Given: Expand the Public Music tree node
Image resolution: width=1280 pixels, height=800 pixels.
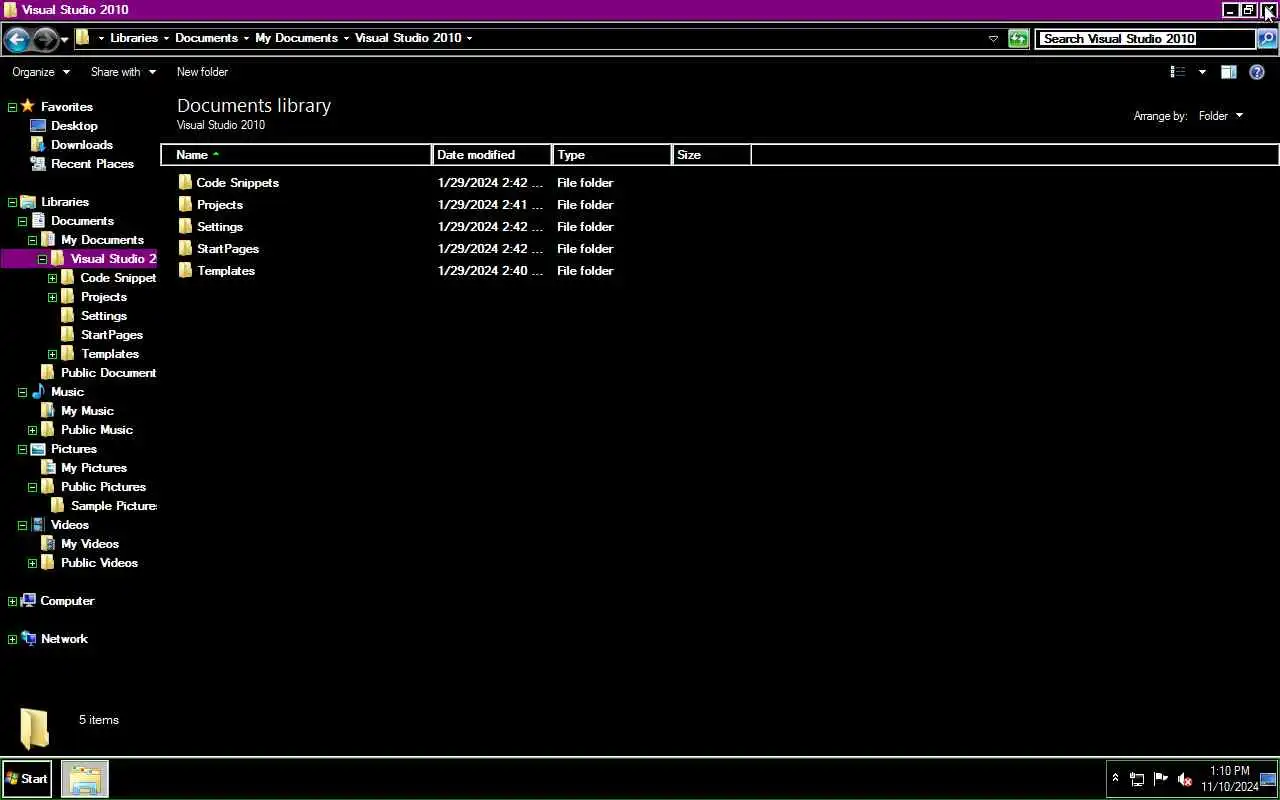Looking at the screenshot, I should tap(32, 430).
